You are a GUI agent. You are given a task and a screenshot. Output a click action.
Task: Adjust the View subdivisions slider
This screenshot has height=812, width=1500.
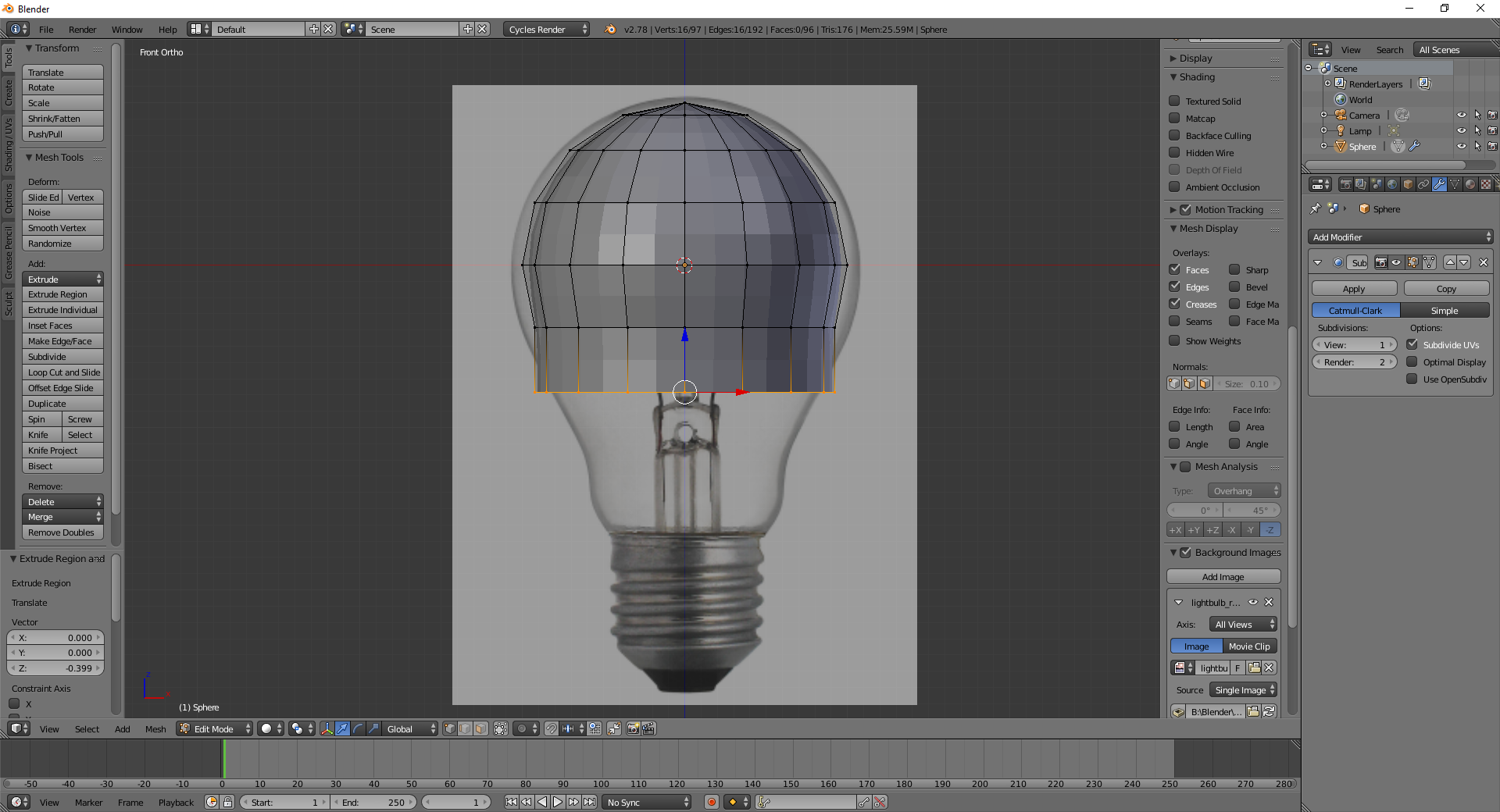pos(1353,344)
